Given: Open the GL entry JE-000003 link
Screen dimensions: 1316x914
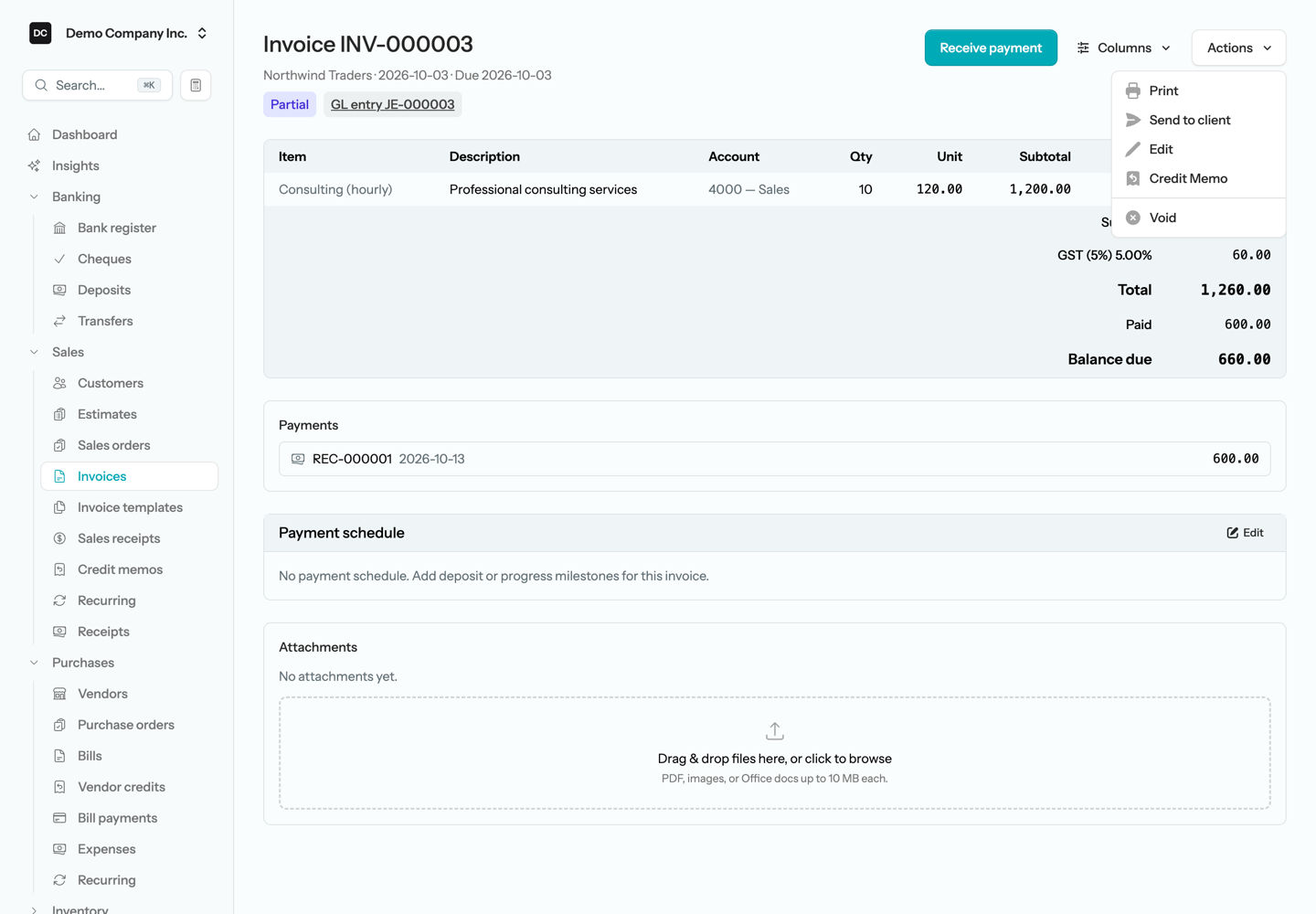Looking at the screenshot, I should (x=392, y=104).
